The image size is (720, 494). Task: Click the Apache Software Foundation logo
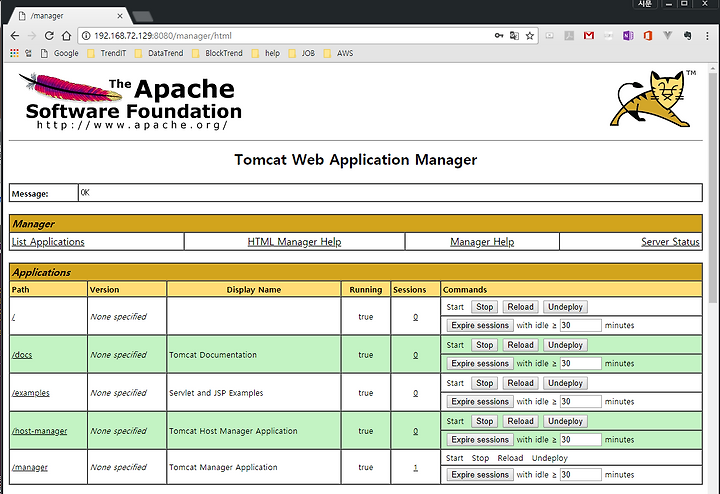(x=130, y=101)
